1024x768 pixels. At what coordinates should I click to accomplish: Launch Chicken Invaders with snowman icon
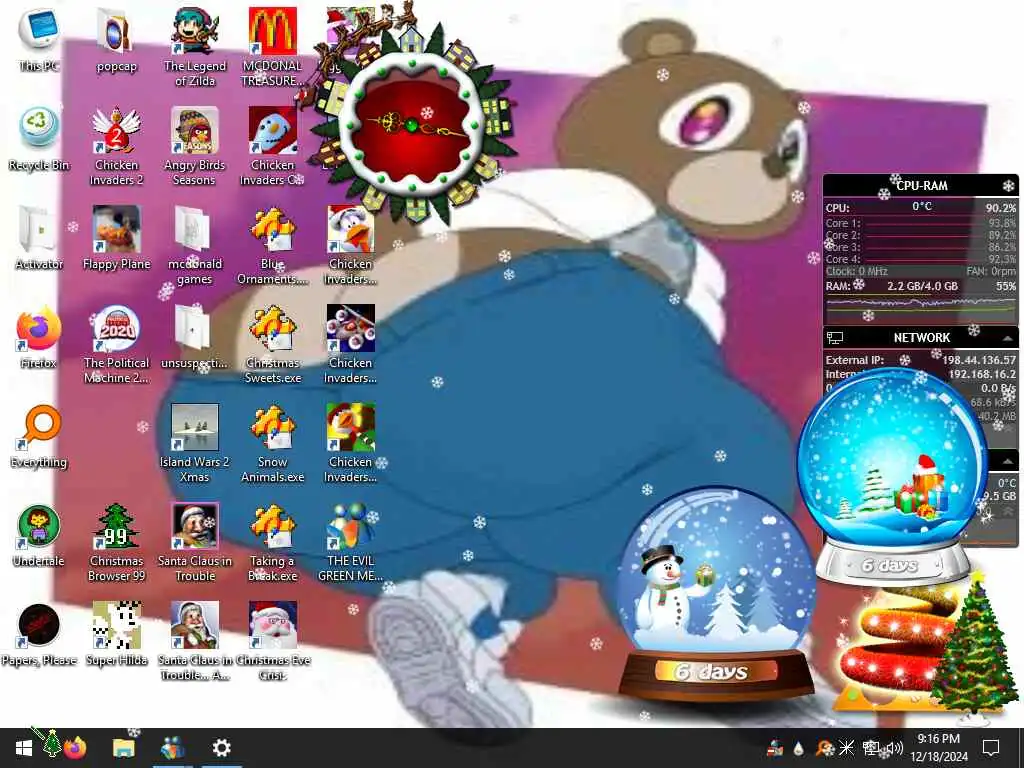click(272, 147)
